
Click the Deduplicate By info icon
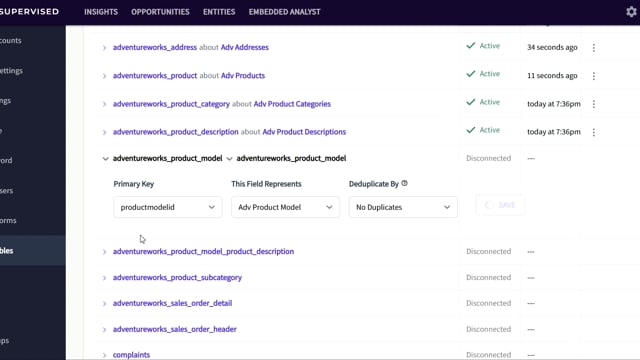click(x=404, y=183)
